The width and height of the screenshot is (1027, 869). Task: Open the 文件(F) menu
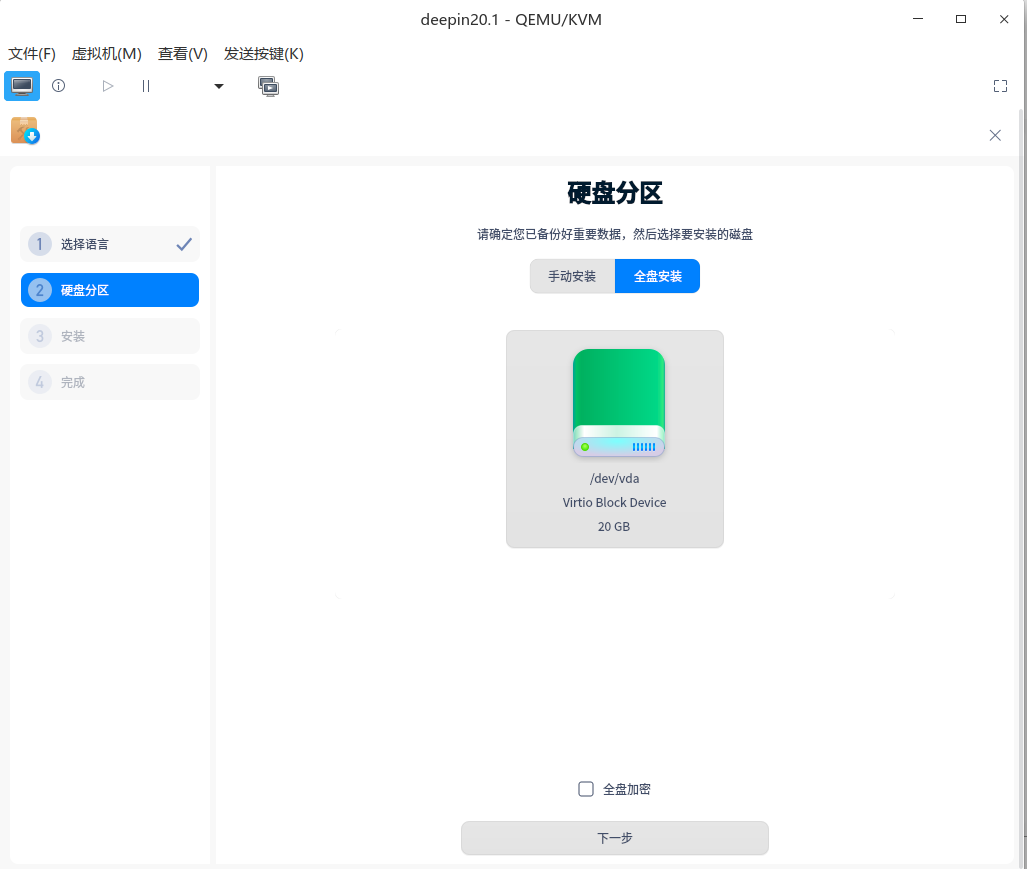tap(32, 54)
